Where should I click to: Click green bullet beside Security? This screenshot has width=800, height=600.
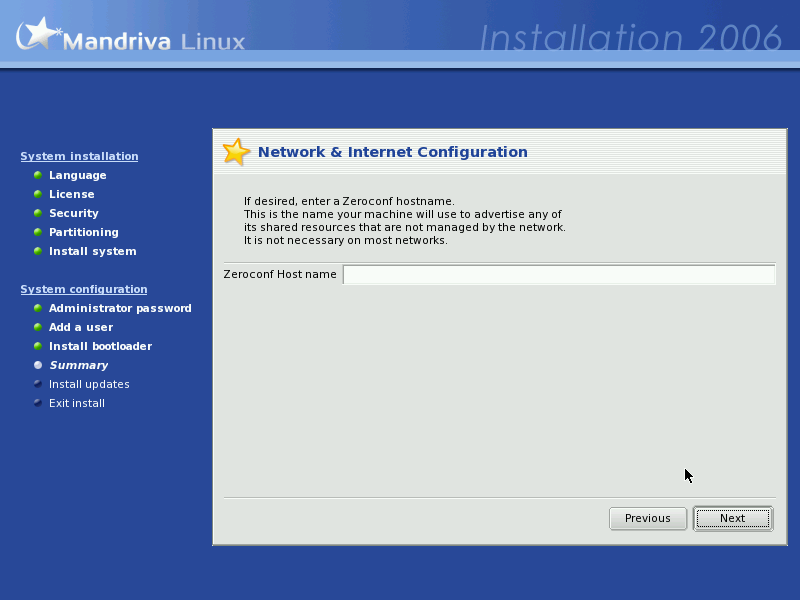[38, 213]
